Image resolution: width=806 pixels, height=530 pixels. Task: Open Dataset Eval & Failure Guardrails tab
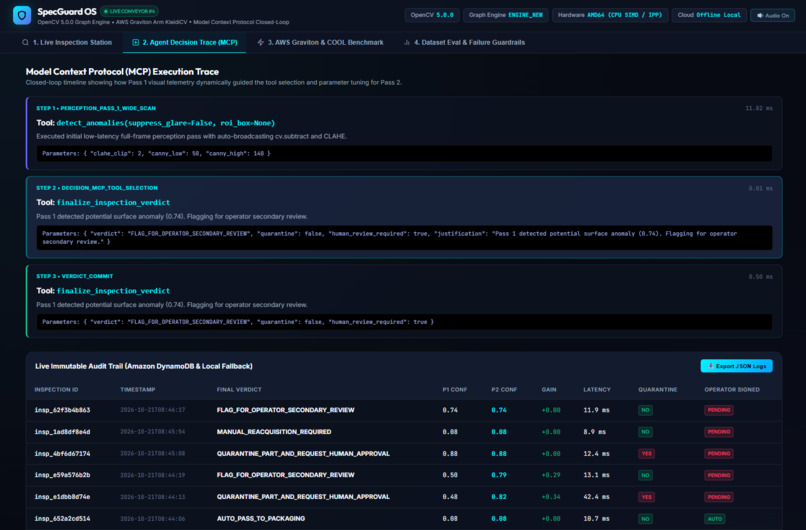[464, 43]
